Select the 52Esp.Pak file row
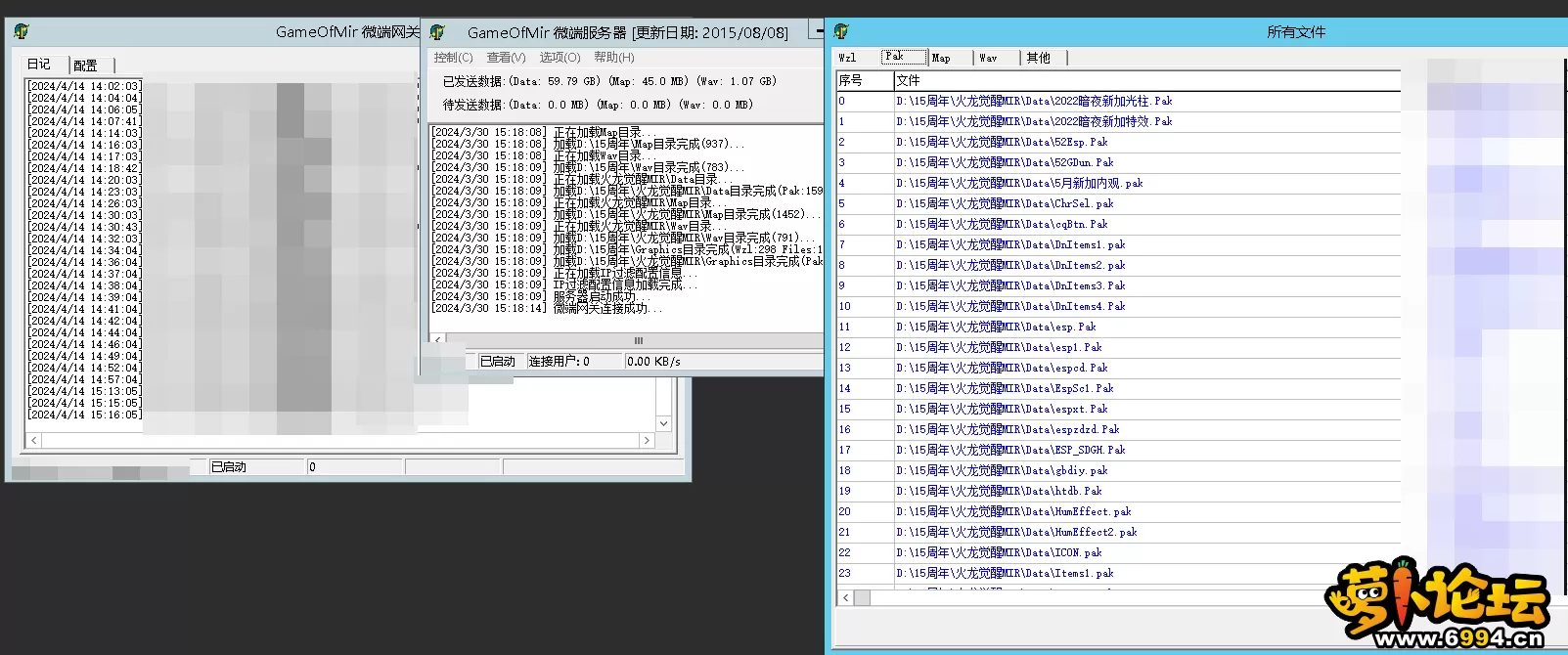This screenshot has width=1568, height=655. pos(1119,142)
